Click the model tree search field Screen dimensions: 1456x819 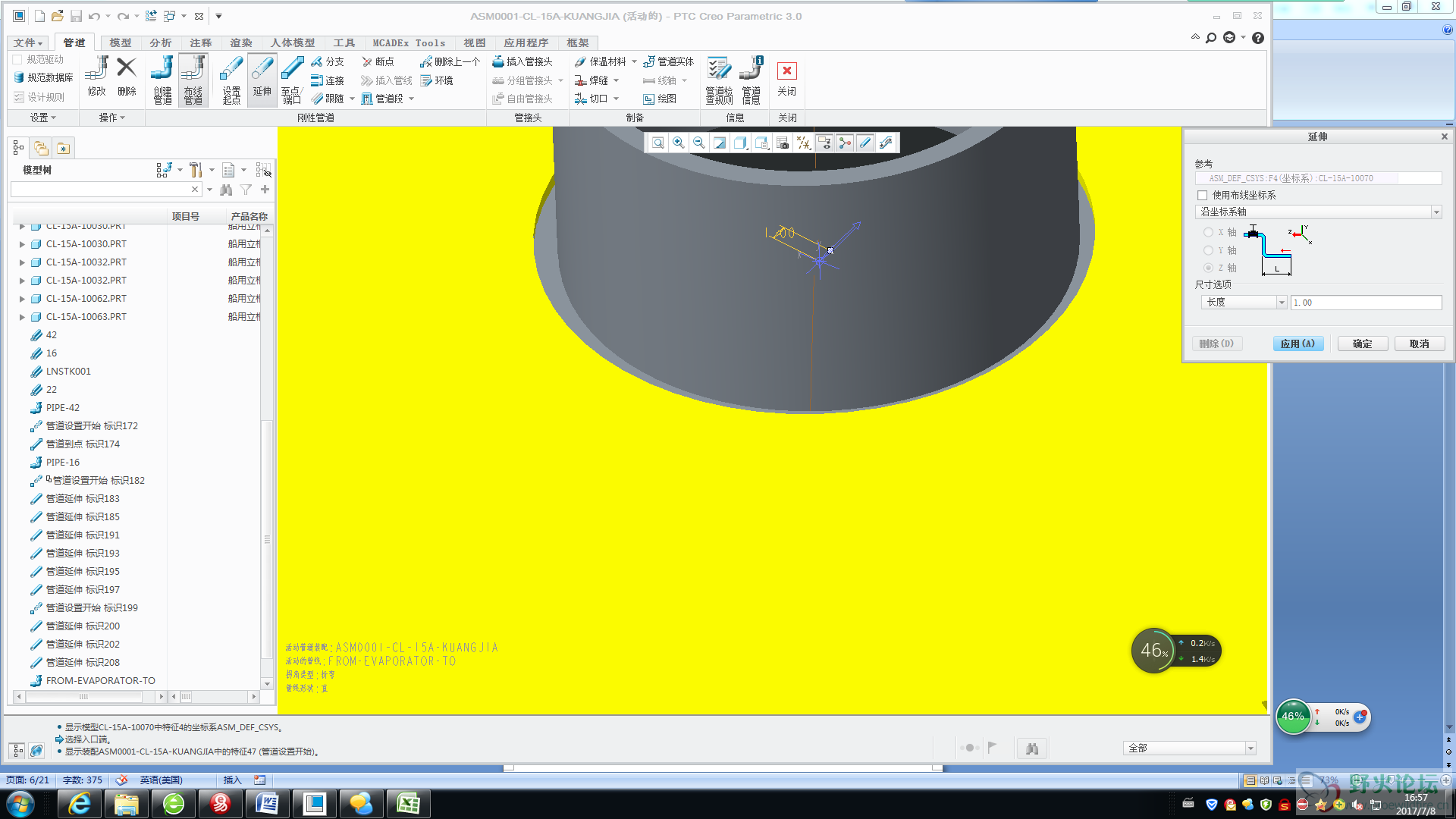point(106,190)
